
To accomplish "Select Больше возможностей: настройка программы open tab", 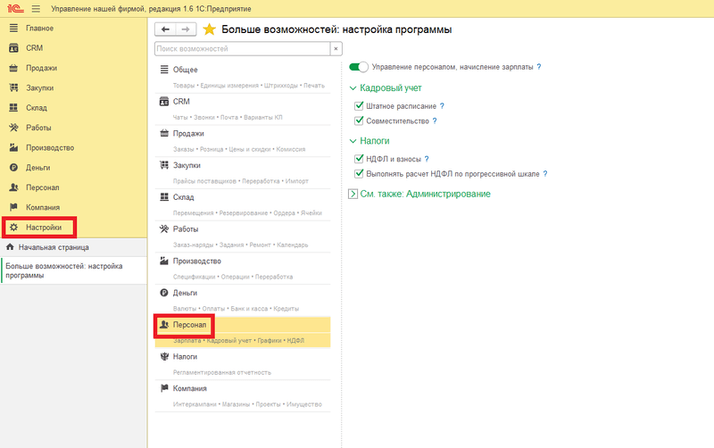I will (73, 270).
